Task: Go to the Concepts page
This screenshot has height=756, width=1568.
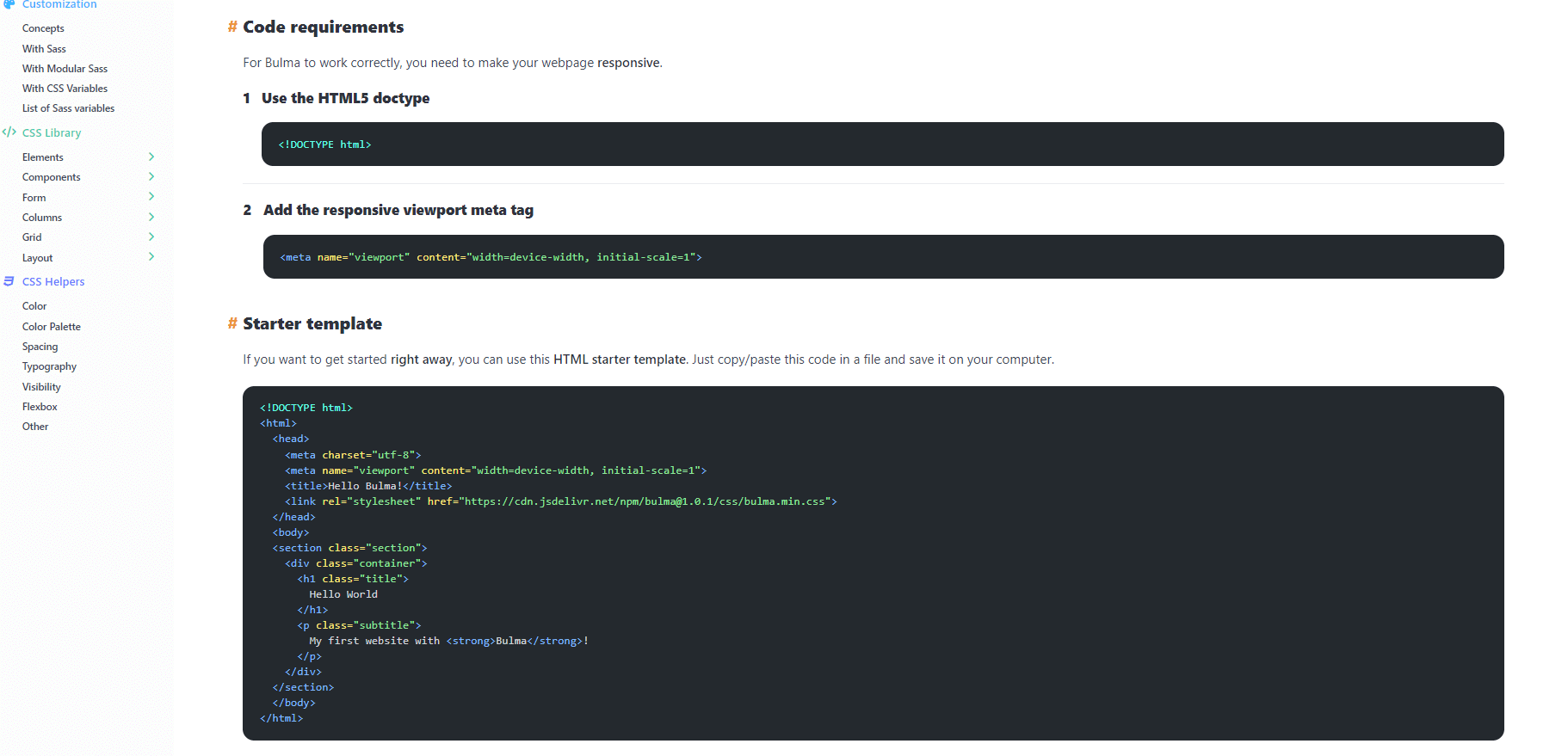Action: pos(43,28)
